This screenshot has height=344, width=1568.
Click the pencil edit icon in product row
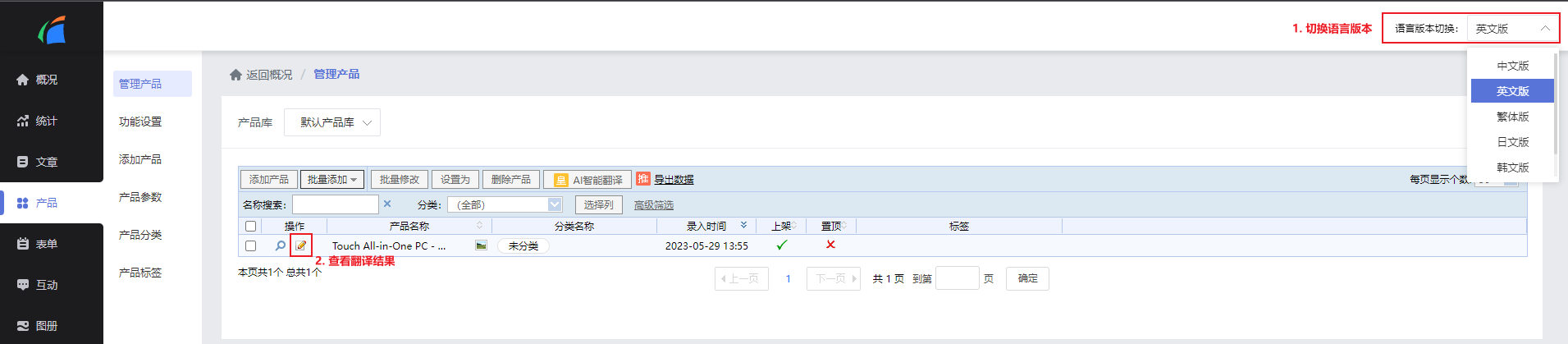pyautogui.click(x=301, y=245)
